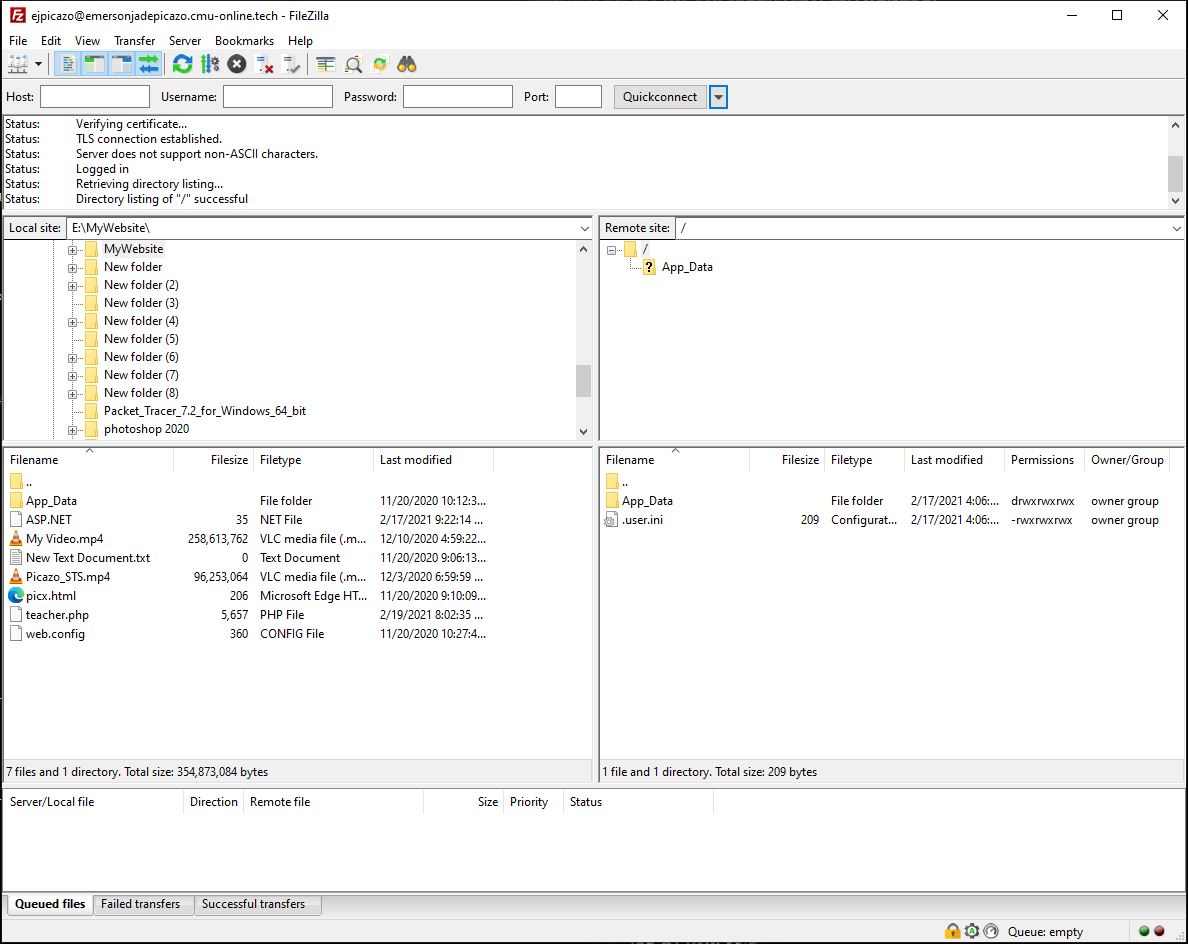
Task: Toggle message log display
Action: pos(68,65)
